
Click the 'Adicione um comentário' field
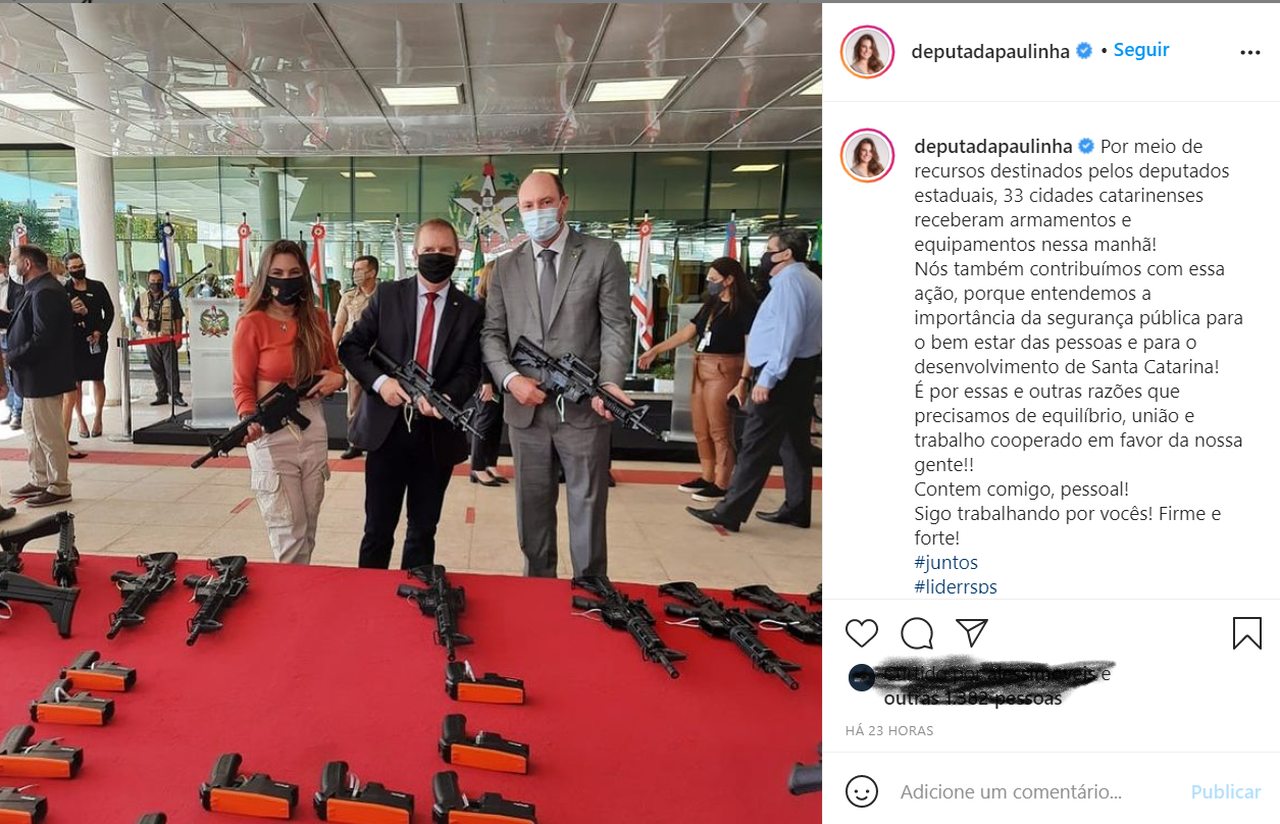coord(1035,792)
